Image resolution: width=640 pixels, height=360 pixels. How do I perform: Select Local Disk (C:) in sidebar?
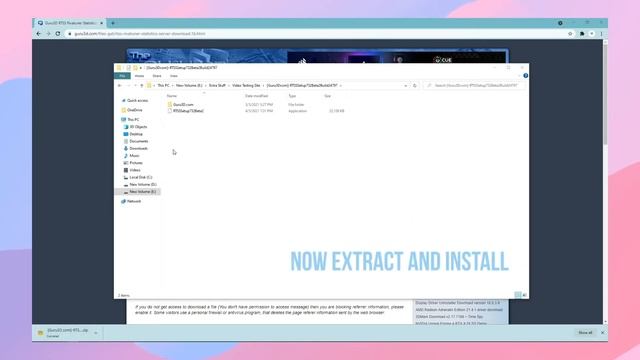[140, 178]
